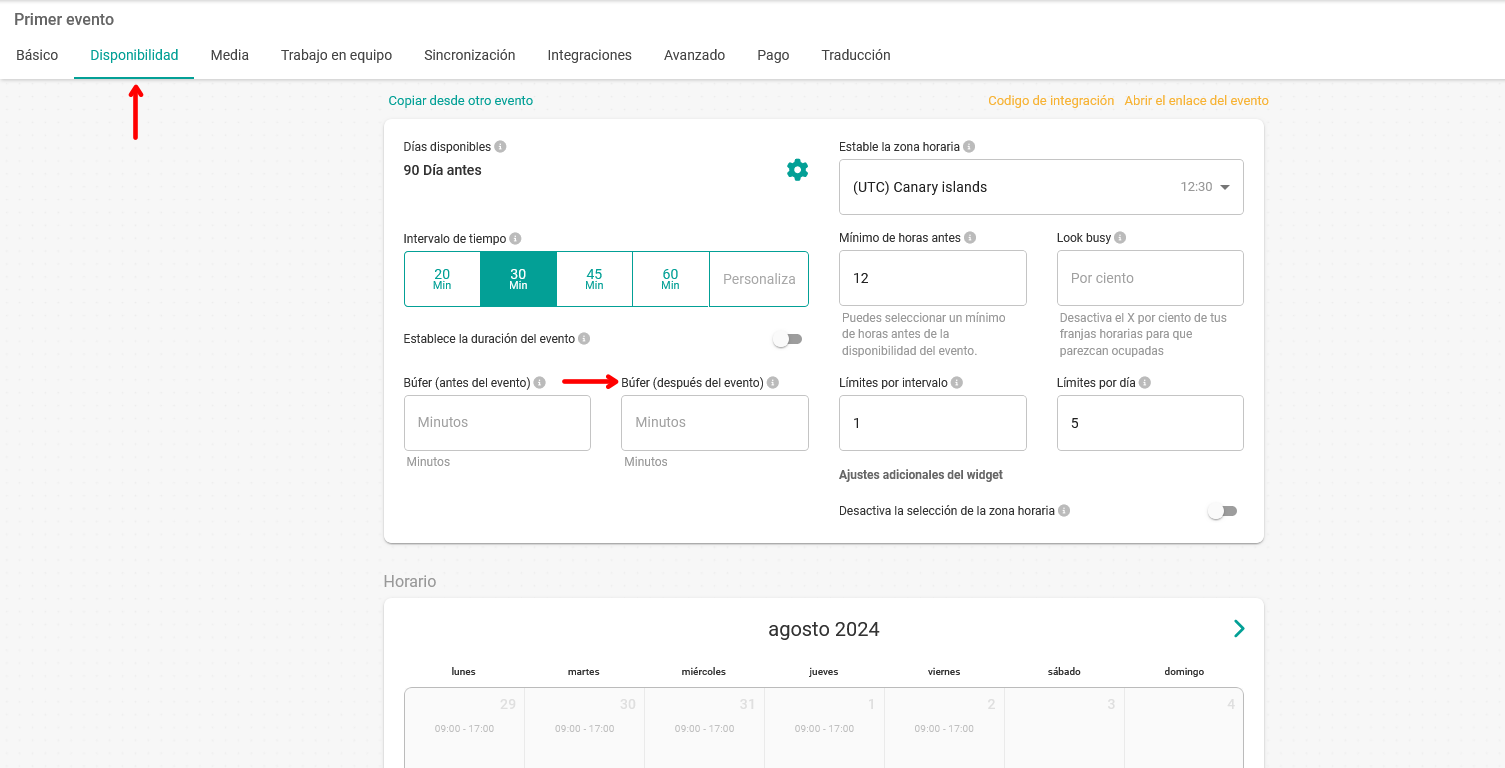Open Codigo de integración link

click(x=1050, y=101)
